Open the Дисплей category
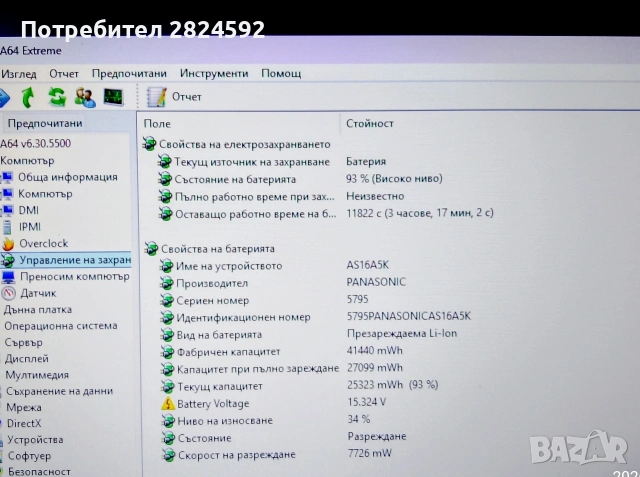 (27, 359)
